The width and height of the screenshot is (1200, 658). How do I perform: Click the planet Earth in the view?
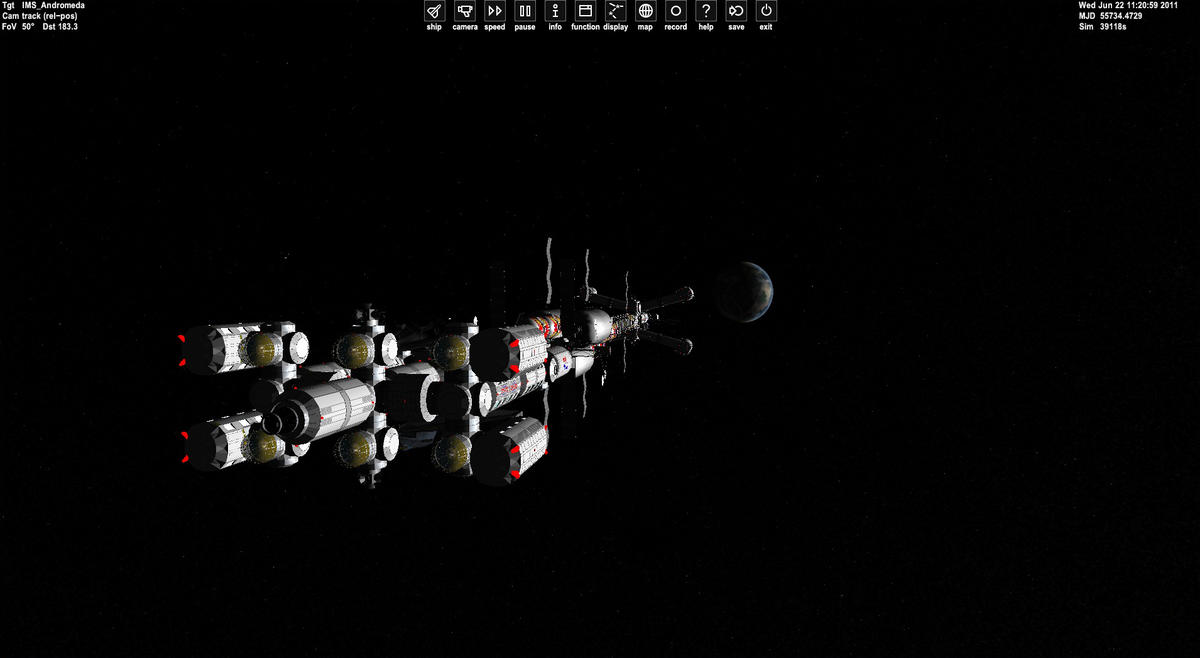[x=745, y=291]
